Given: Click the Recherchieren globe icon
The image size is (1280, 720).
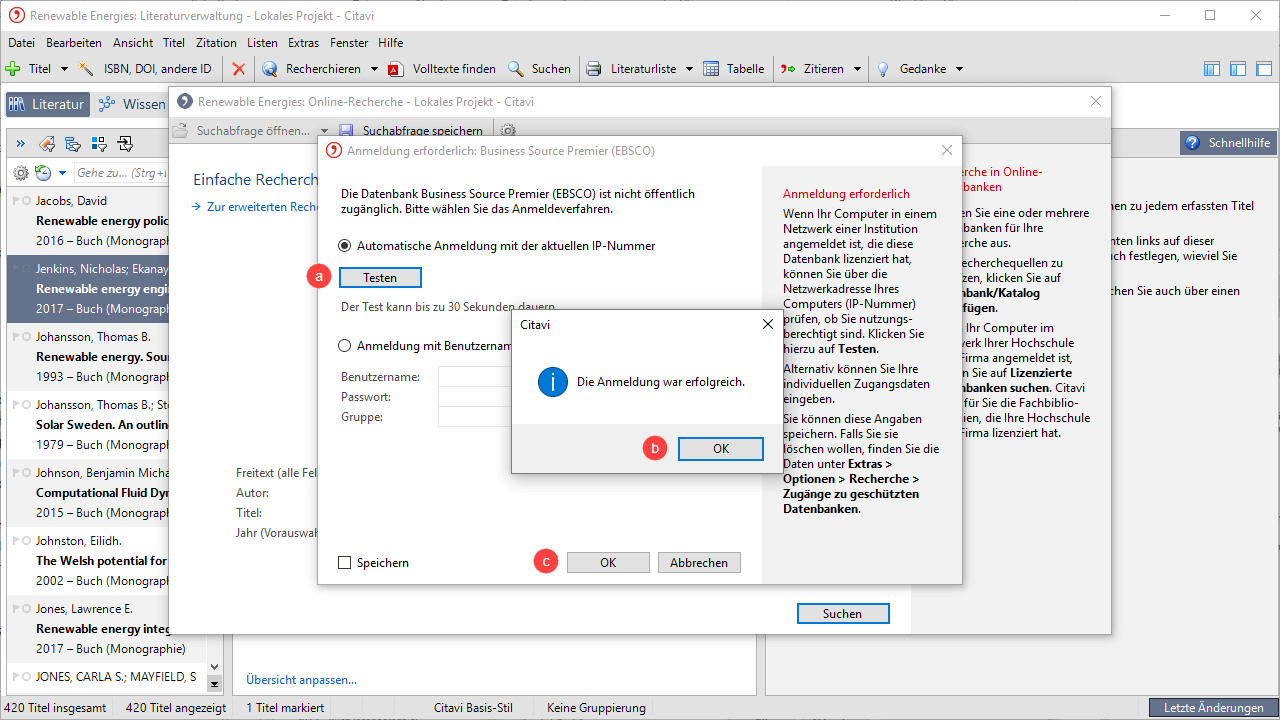Looking at the screenshot, I should click(269, 69).
